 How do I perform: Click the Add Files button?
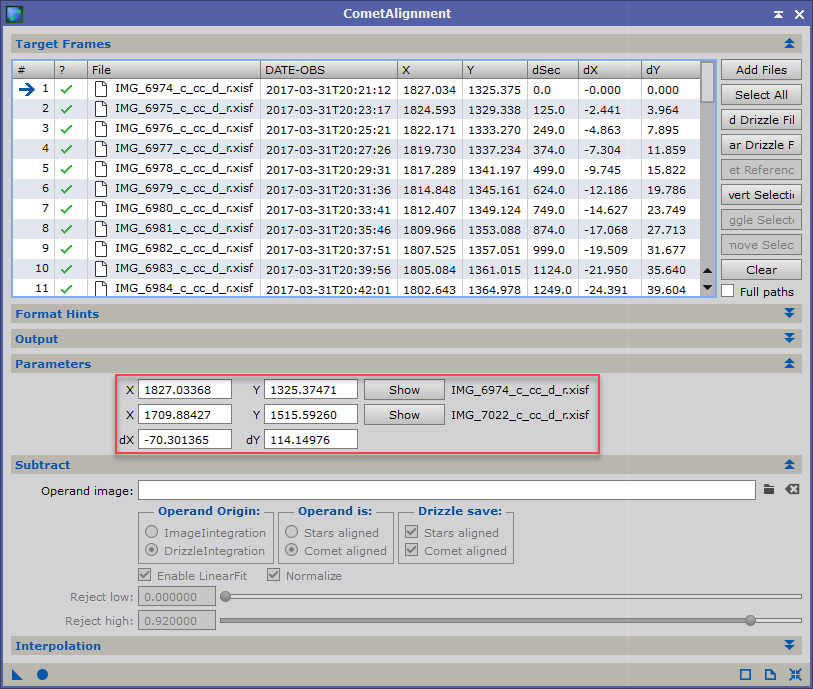tap(761, 70)
